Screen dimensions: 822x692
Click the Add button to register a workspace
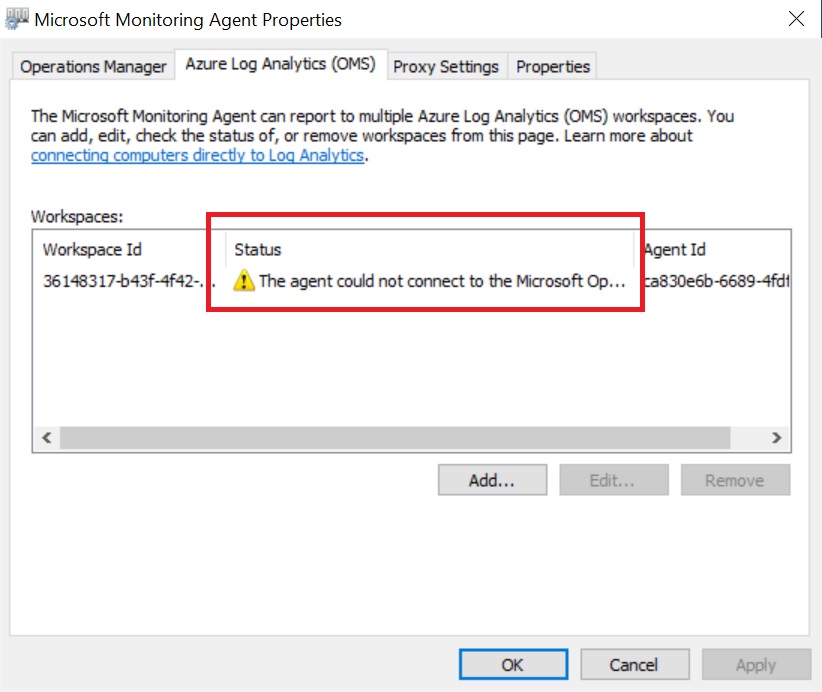[x=492, y=480]
